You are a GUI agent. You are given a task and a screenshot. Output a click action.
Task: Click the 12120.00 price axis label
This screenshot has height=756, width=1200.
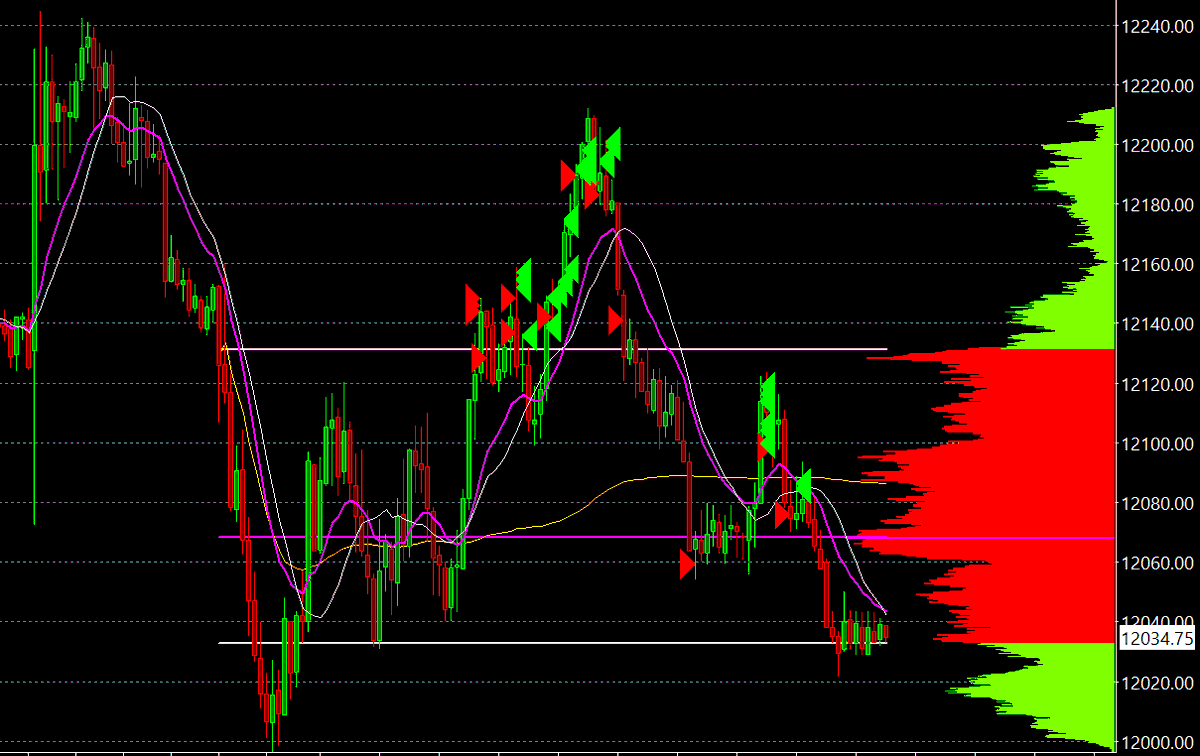1157,384
